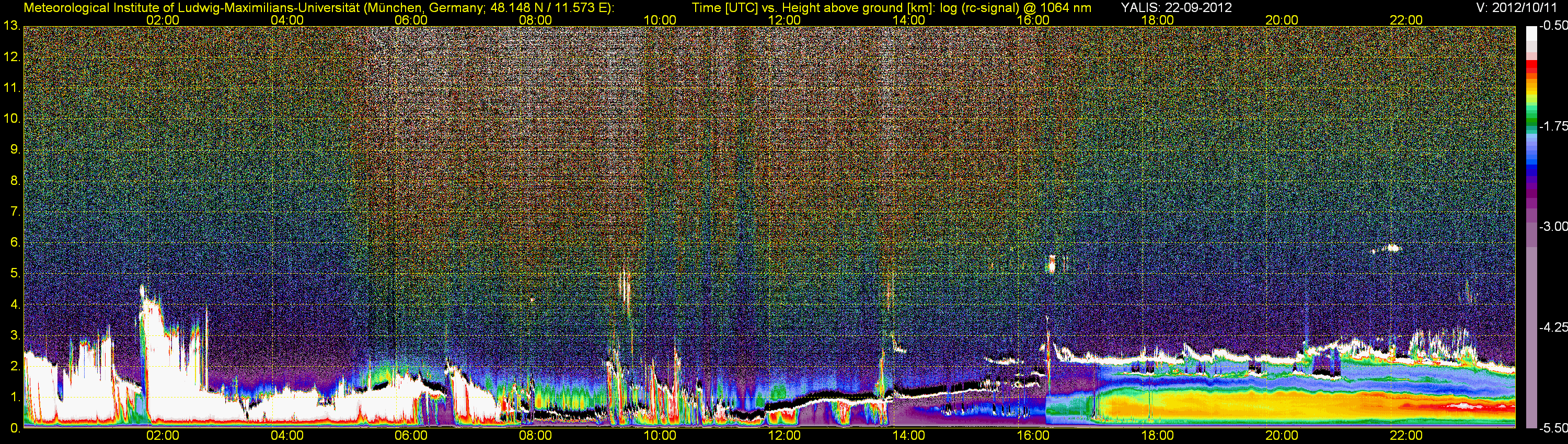The height and width of the screenshot is (444, 1568).
Task: Click the 06:00 label on bottom axis
Action: point(411,436)
